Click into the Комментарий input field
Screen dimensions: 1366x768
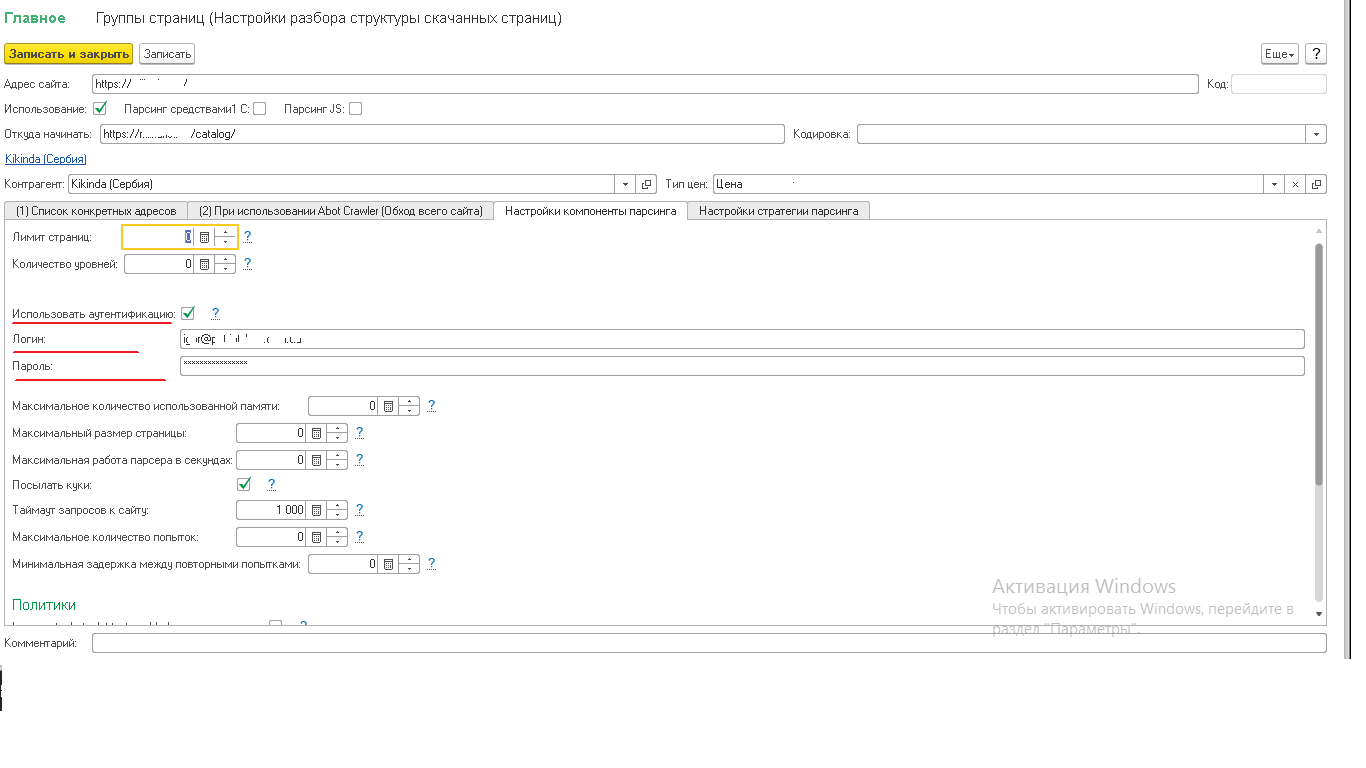708,643
